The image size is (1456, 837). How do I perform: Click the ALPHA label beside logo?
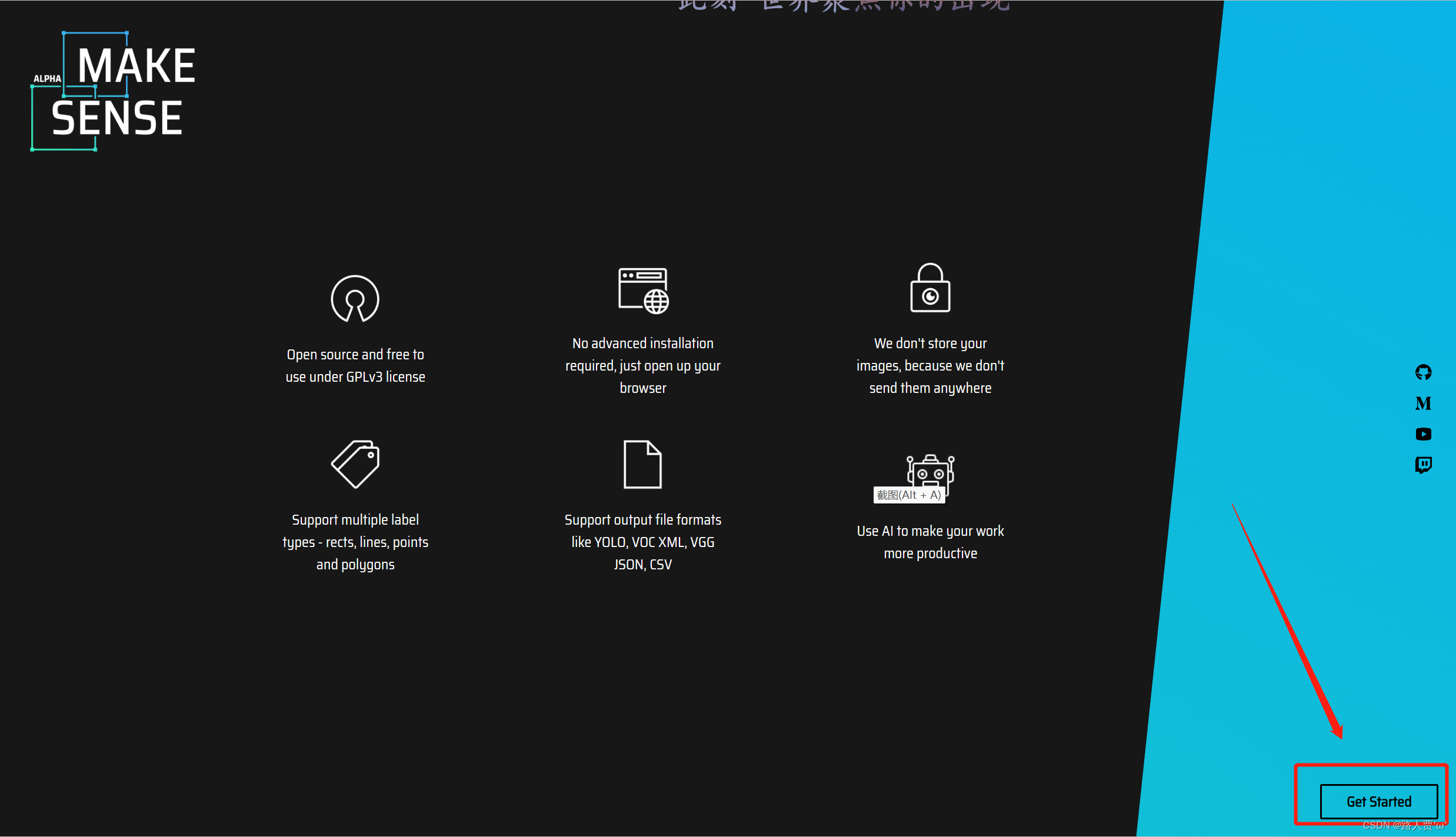(47, 78)
